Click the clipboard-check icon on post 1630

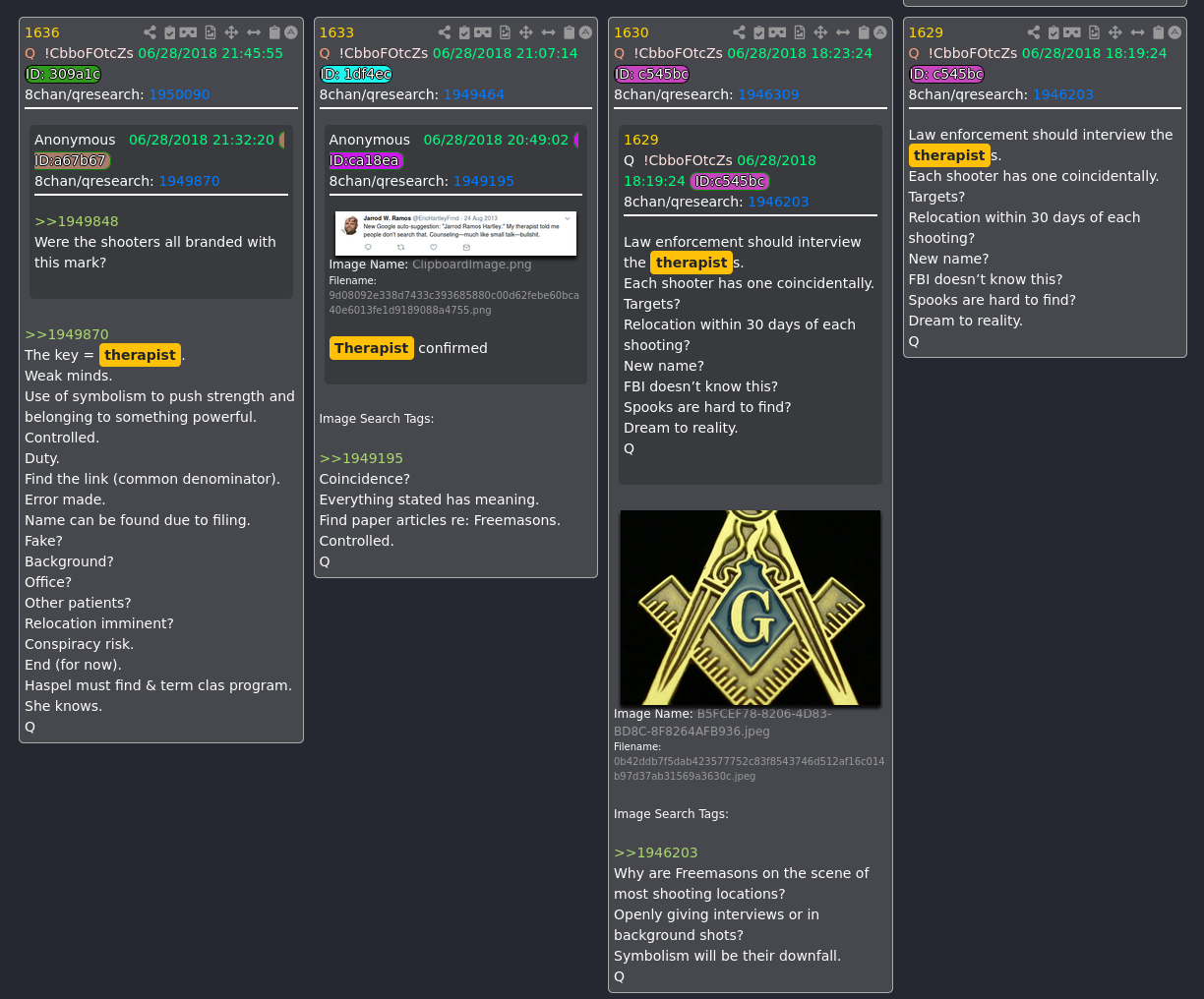point(758,32)
